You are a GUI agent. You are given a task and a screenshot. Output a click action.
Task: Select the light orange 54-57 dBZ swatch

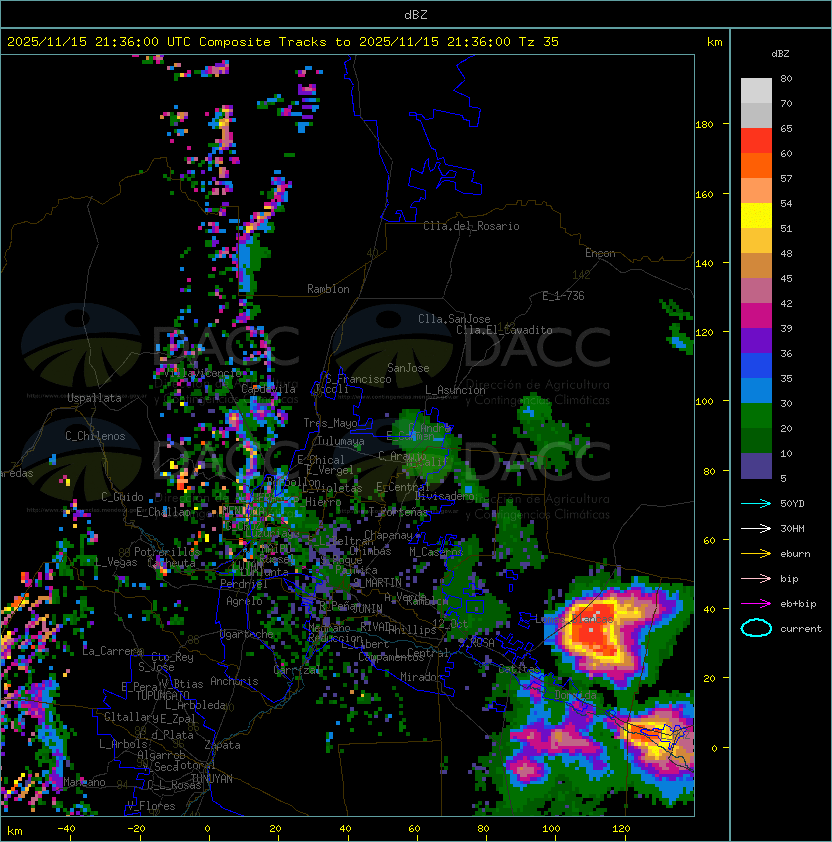[x=756, y=191]
